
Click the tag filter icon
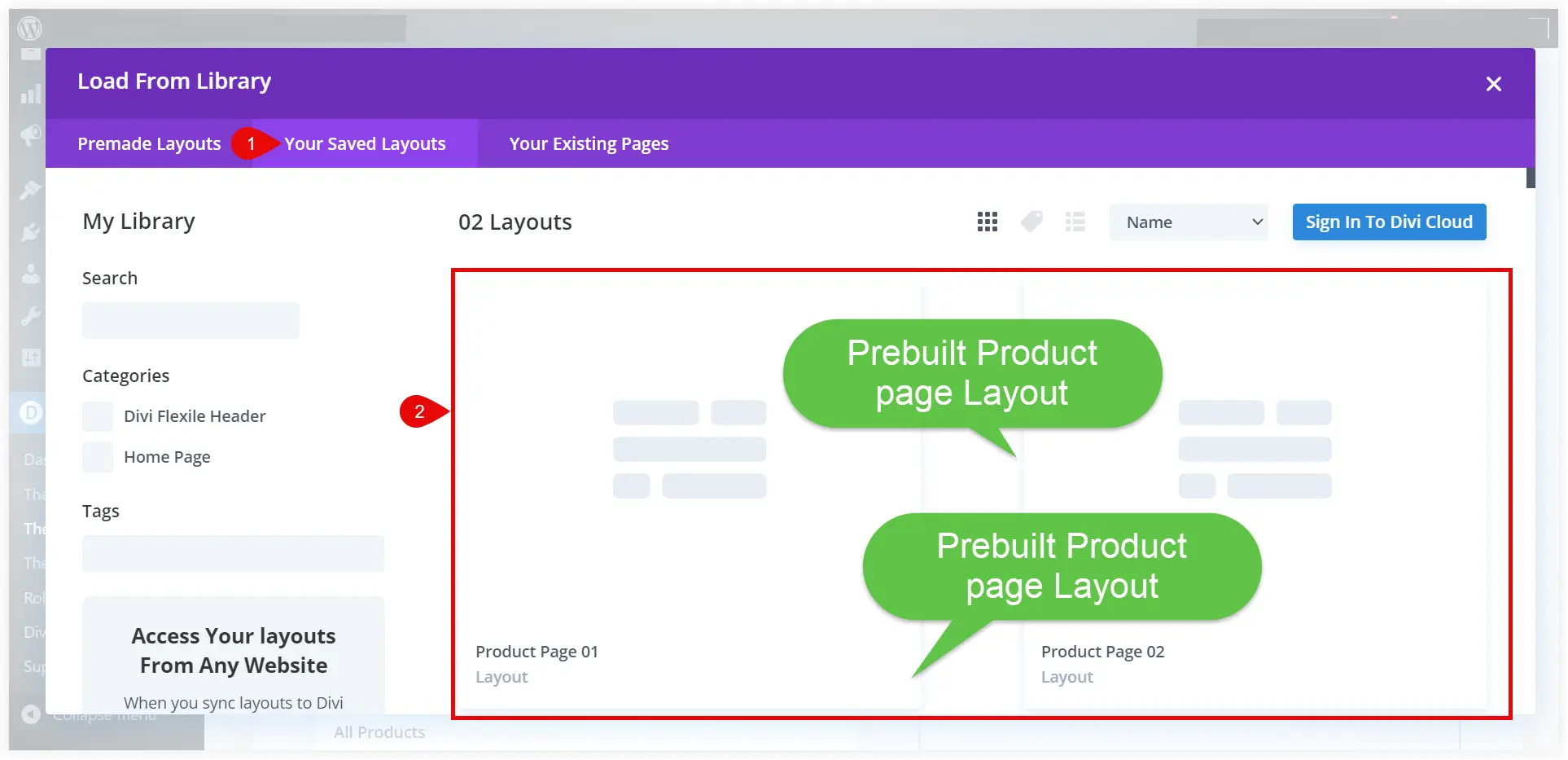pyautogui.click(x=1031, y=222)
